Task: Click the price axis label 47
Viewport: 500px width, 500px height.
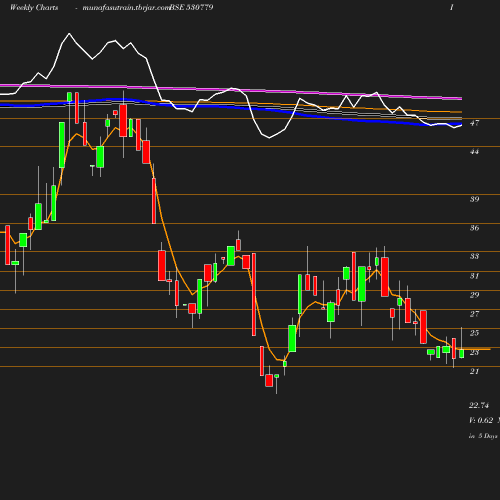Action: point(474,123)
